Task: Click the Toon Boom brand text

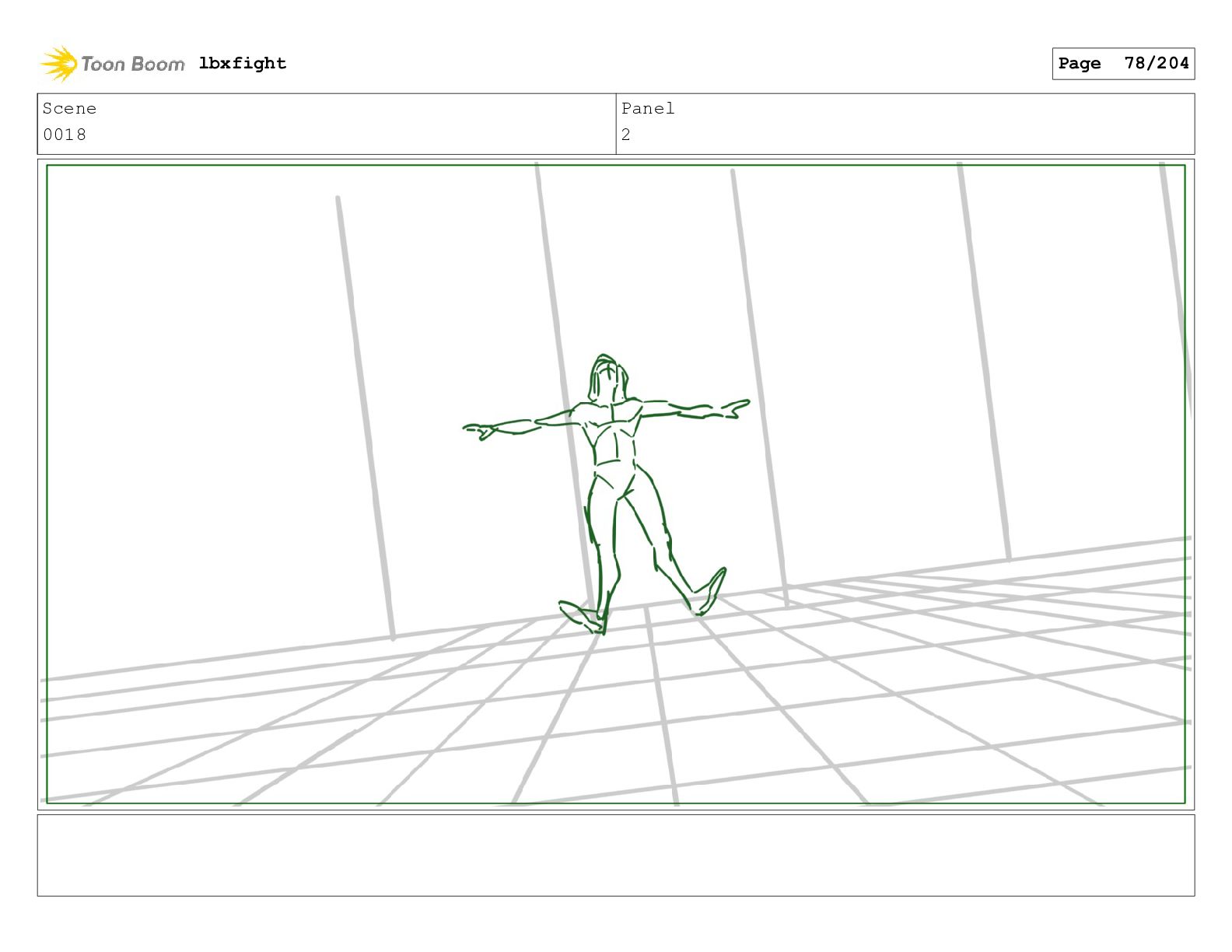Action: point(133,64)
